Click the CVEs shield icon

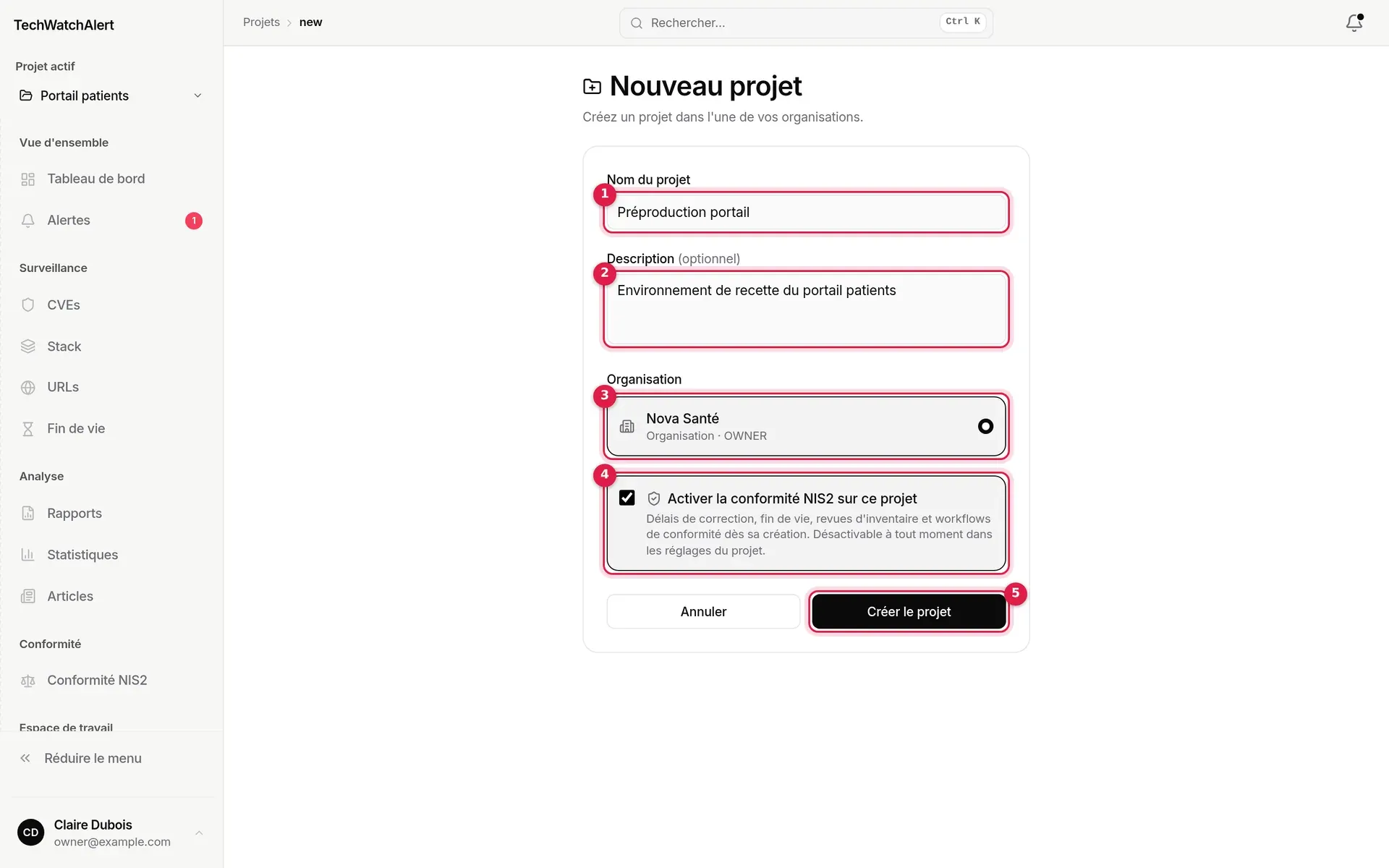coord(28,305)
